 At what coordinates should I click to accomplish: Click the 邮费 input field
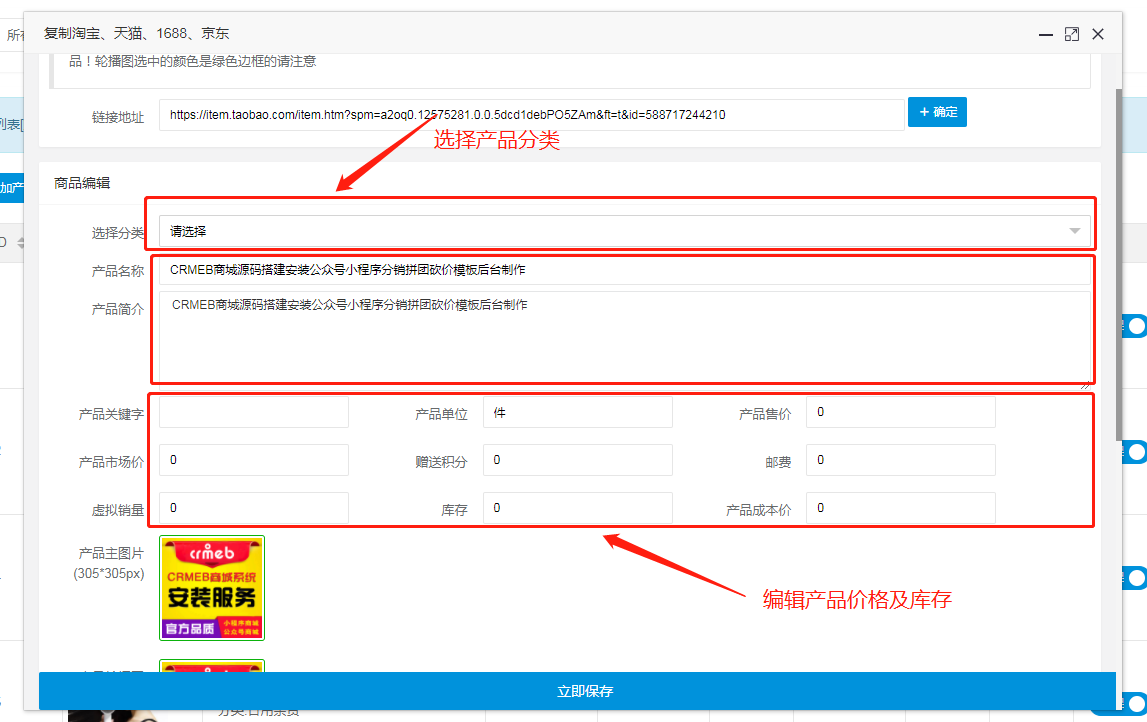(x=900, y=460)
